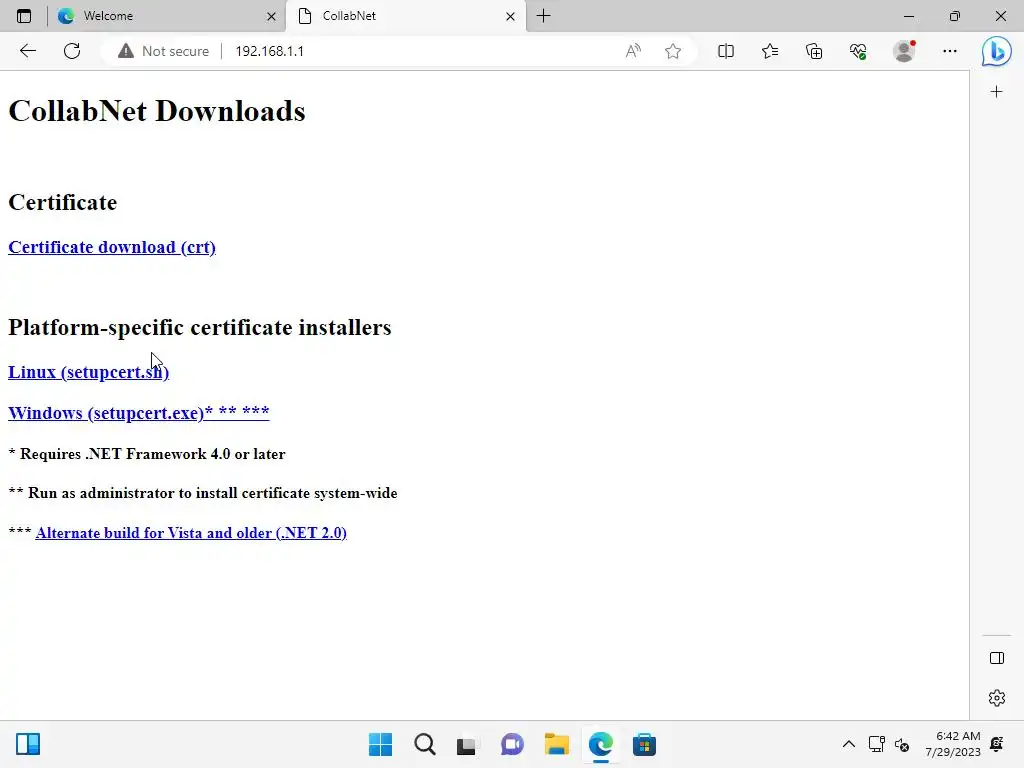Open Settings and more ellipsis menu
Screen dimensions: 1024x768
(950, 51)
